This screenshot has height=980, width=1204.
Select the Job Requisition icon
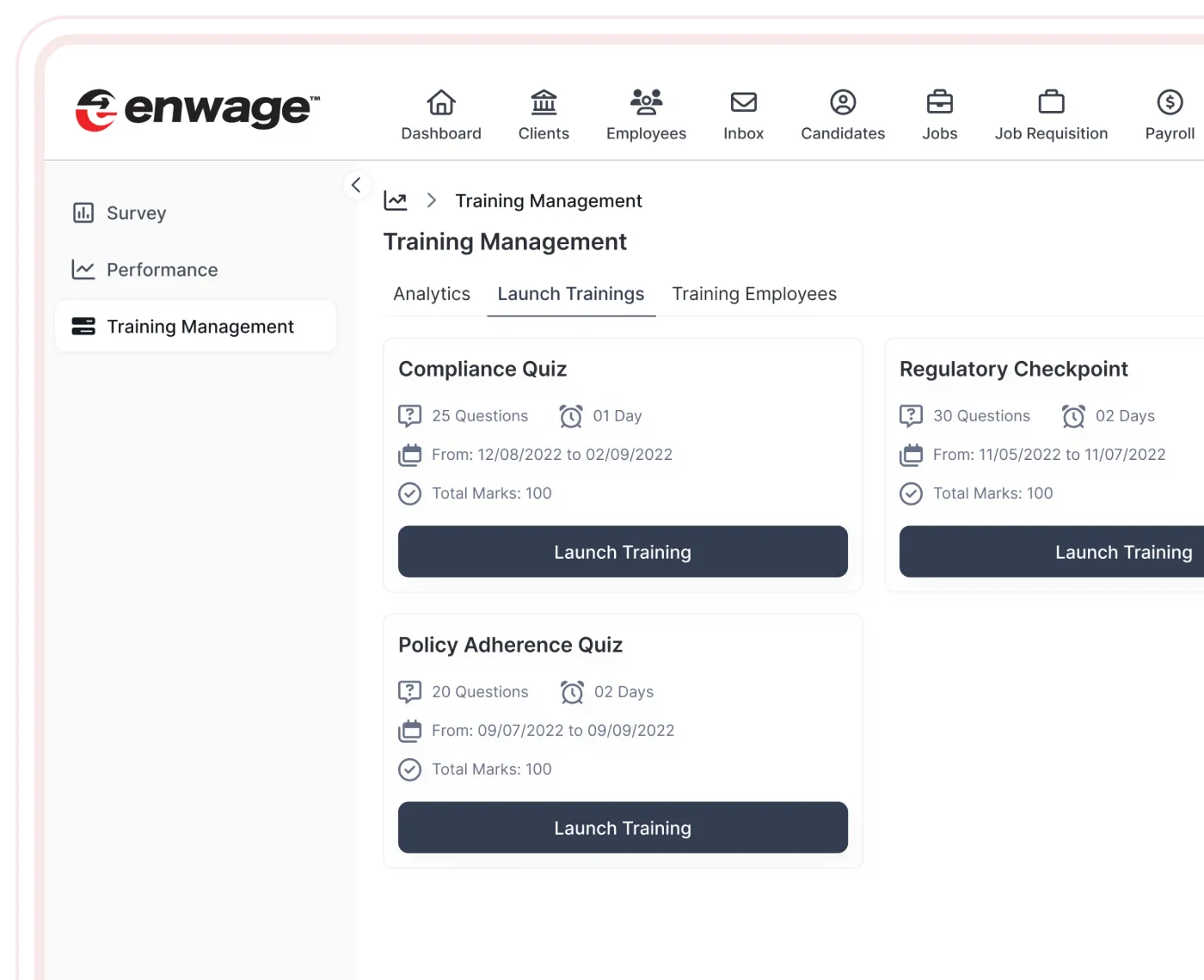(x=1051, y=102)
